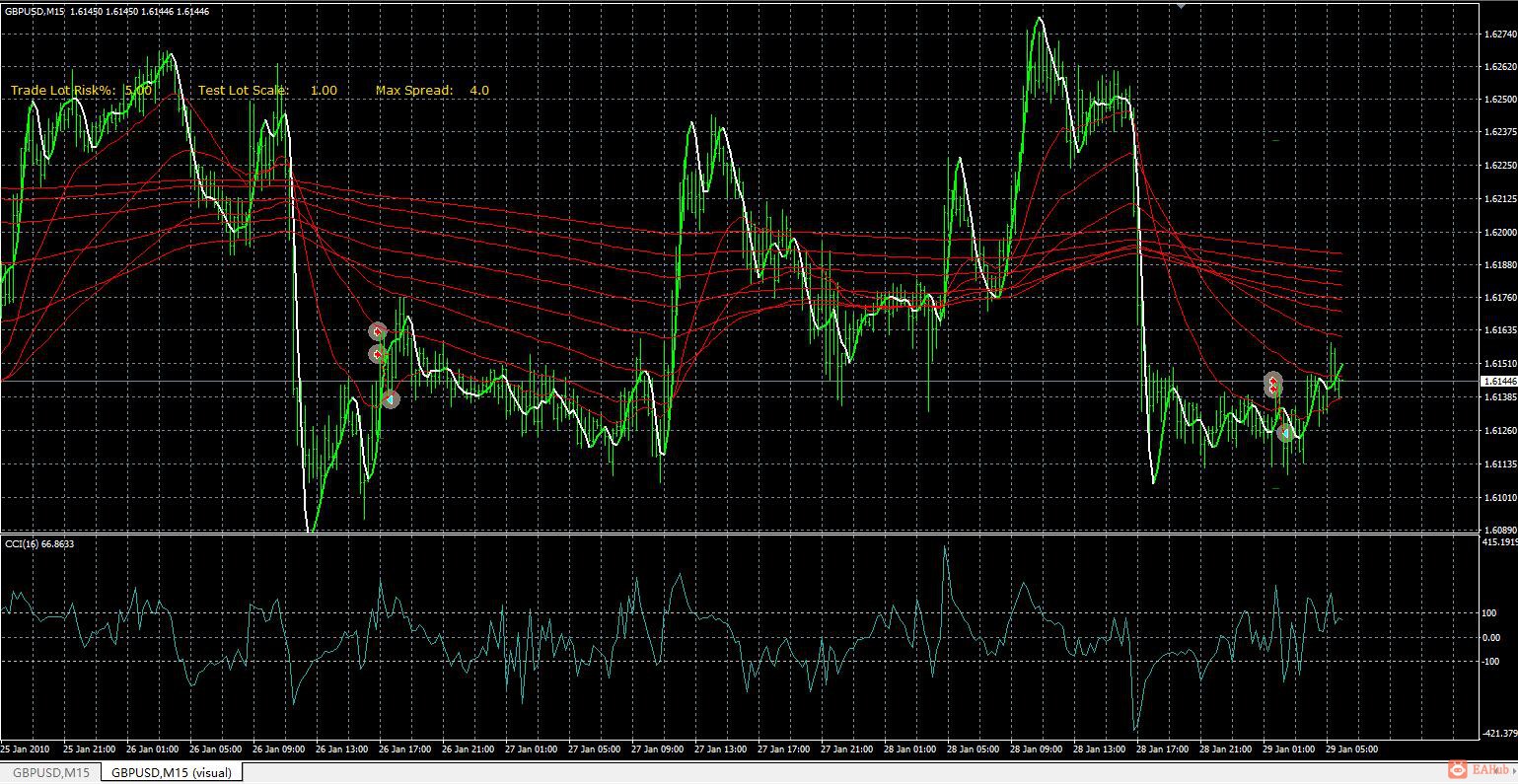Click the cyan close arrow near 26 Jan 17:00
The image size is (1518, 784).
coord(391,399)
